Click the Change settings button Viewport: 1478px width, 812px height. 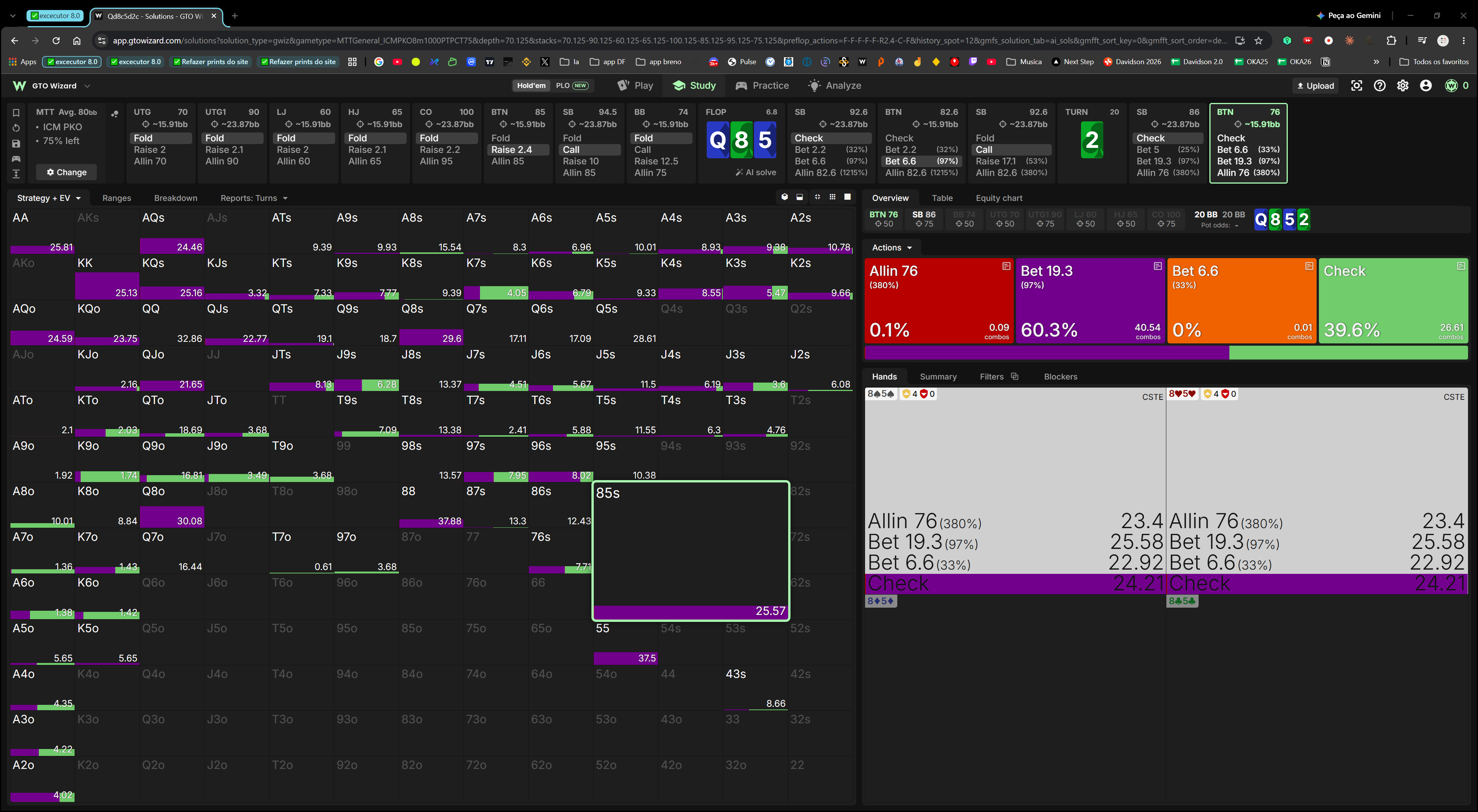(x=66, y=172)
